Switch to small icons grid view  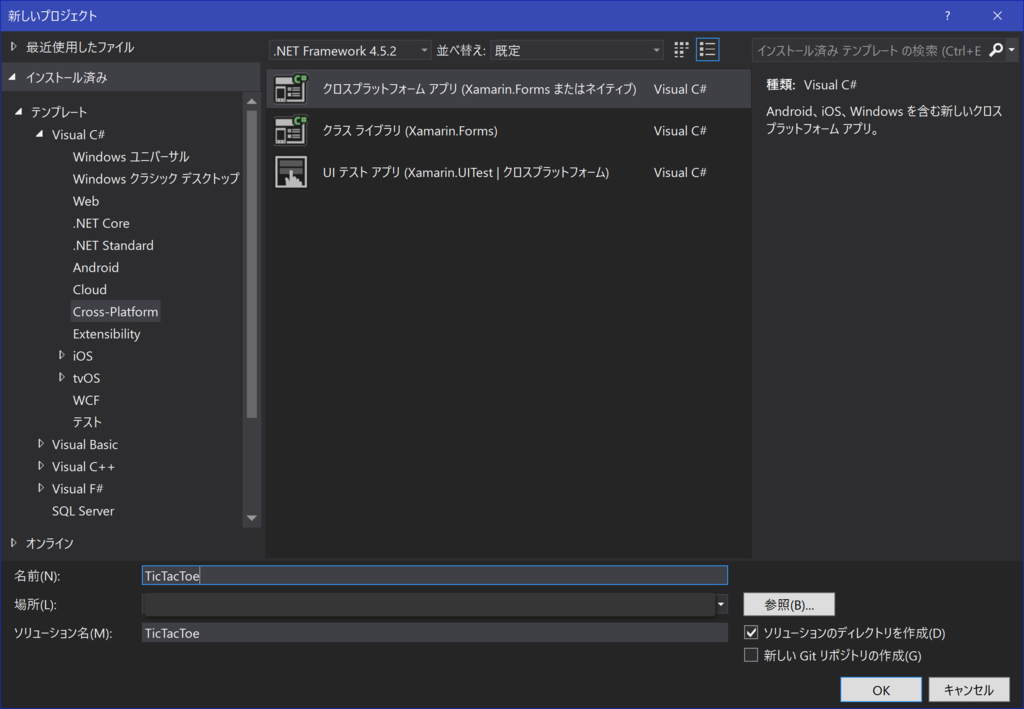coord(681,50)
